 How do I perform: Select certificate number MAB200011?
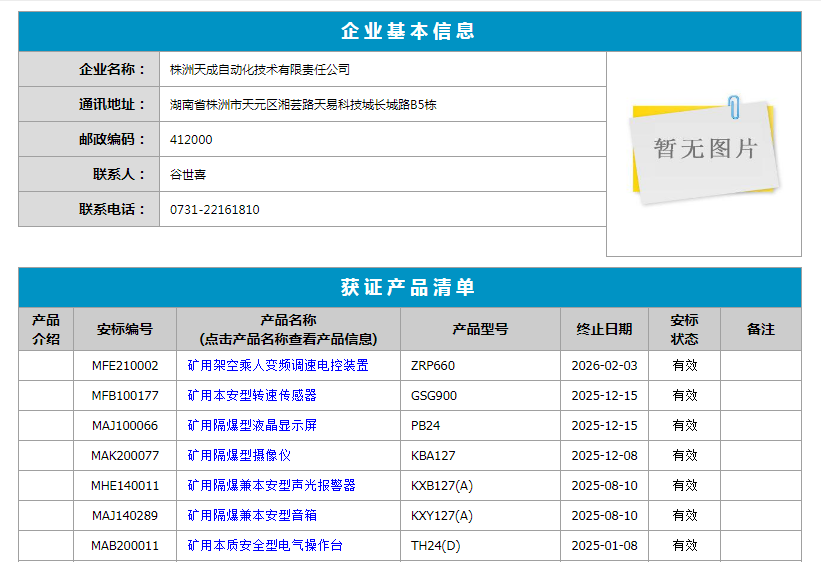(x=125, y=546)
